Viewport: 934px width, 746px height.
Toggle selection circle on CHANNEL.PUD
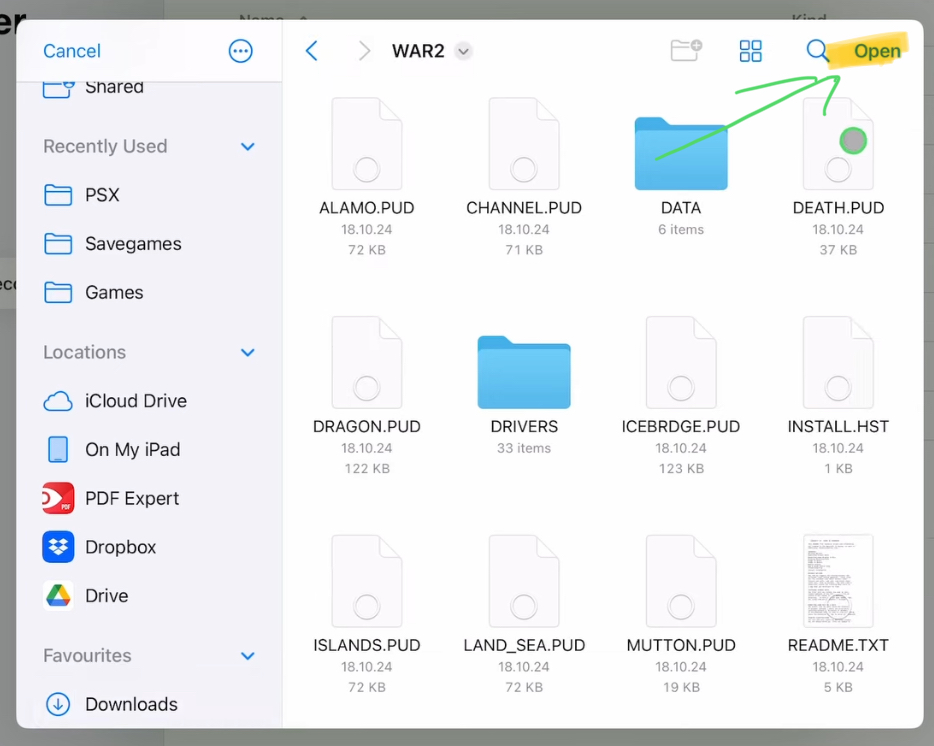tap(524, 169)
